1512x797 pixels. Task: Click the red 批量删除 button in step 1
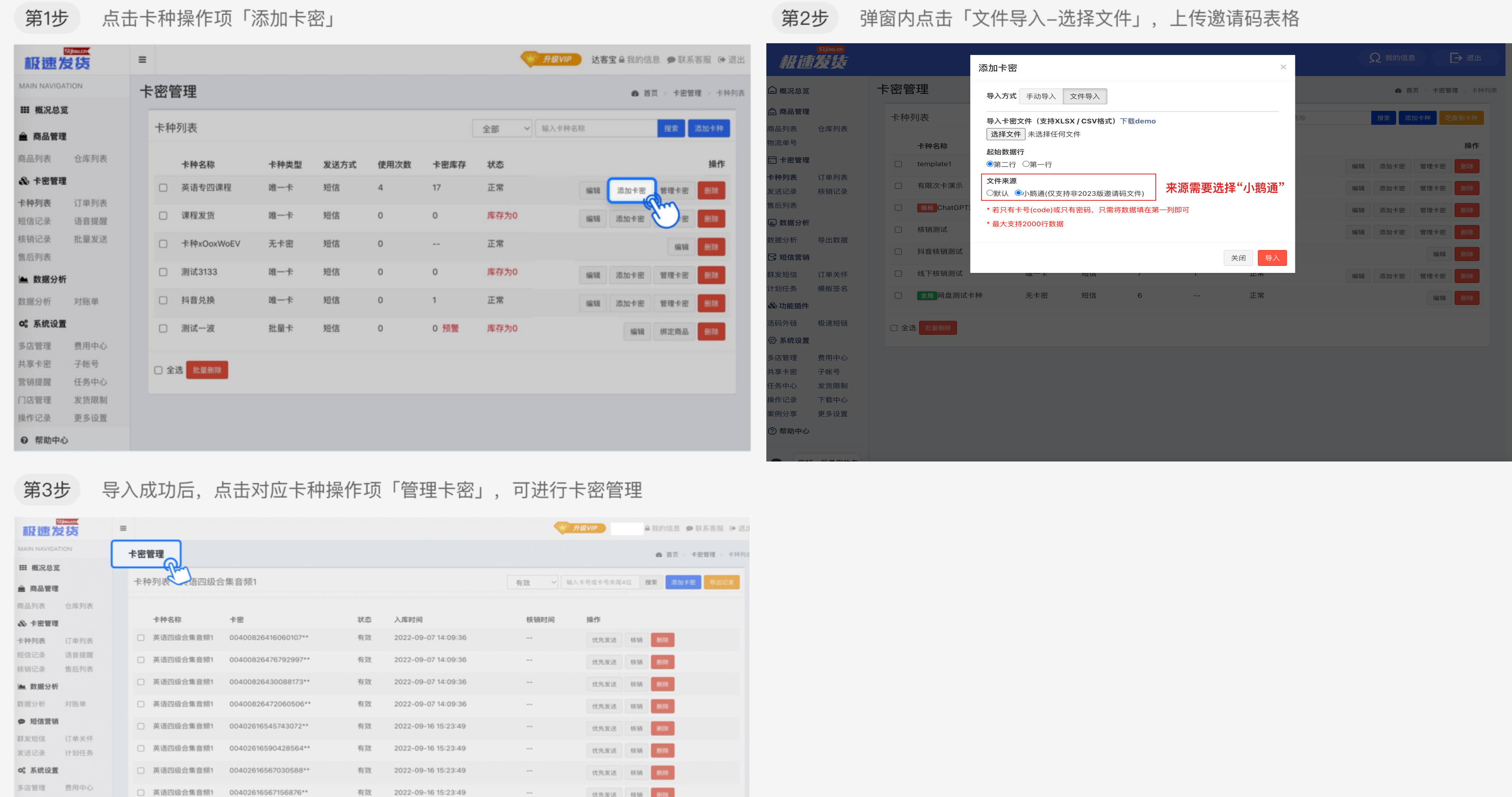coord(207,370)
